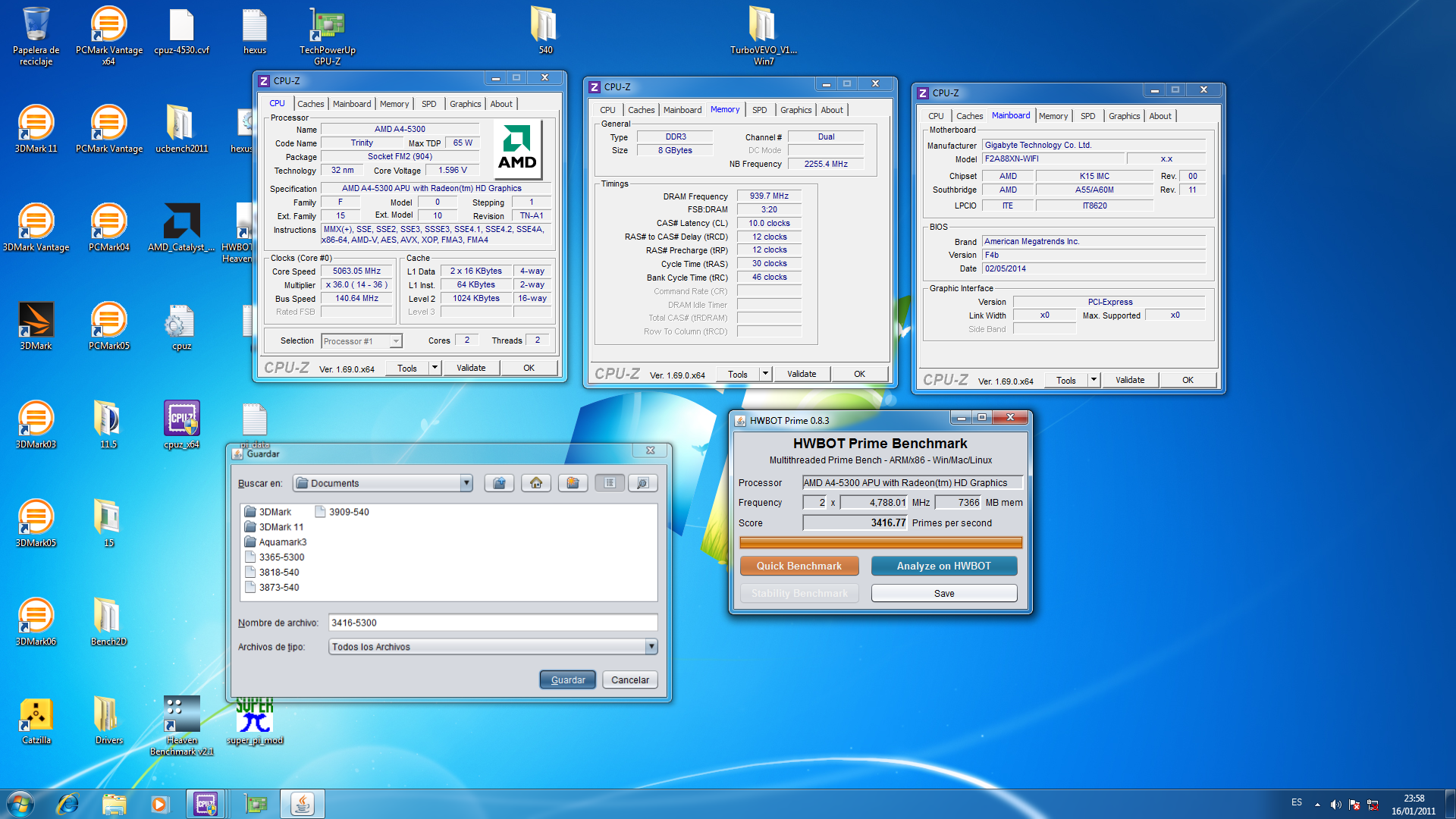The width and height of the screenshot is (1456, 819).
Task: Open Memory tab in Mainboard CPU-Z window
Action: point(1053,116)
